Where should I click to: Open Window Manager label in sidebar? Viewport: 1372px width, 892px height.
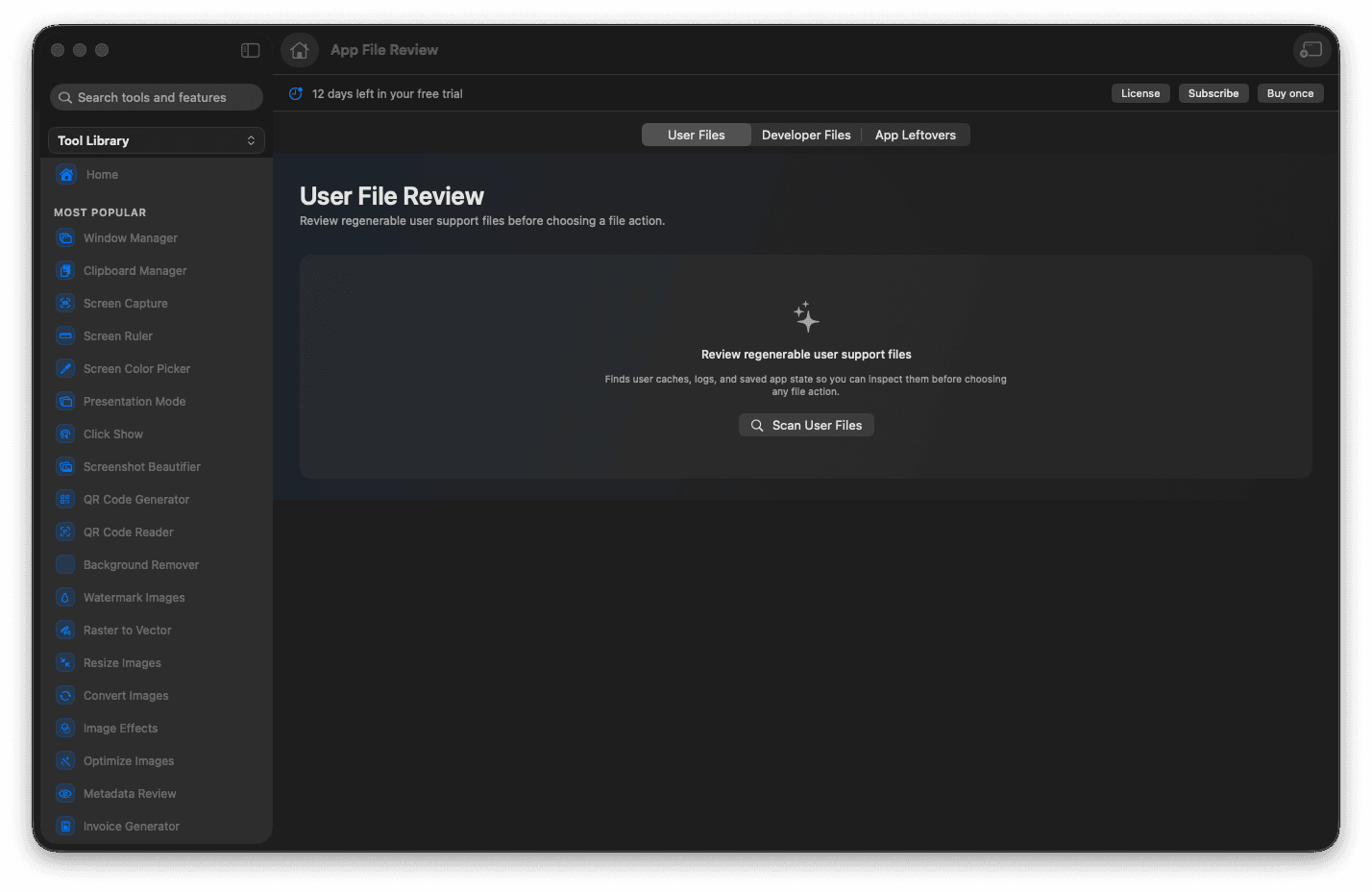coord(131,238)
